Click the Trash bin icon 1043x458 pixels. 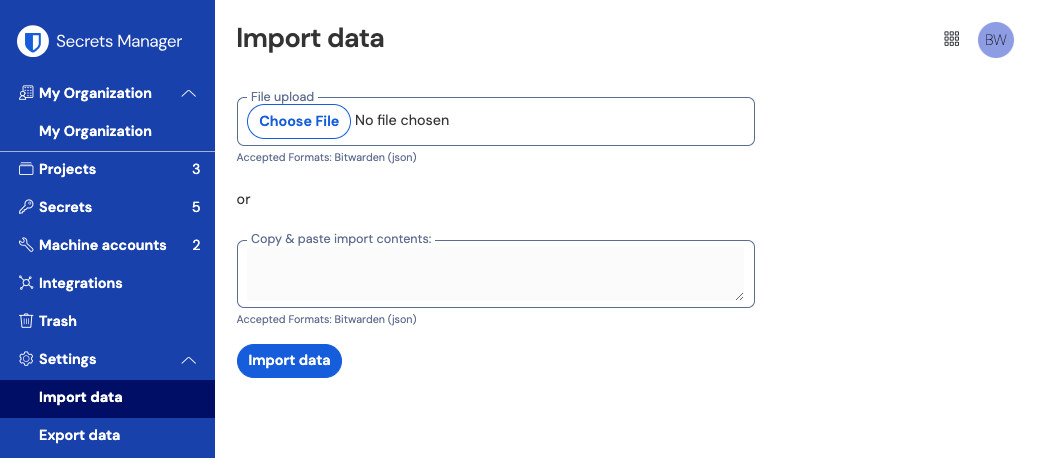pos(27,321)
